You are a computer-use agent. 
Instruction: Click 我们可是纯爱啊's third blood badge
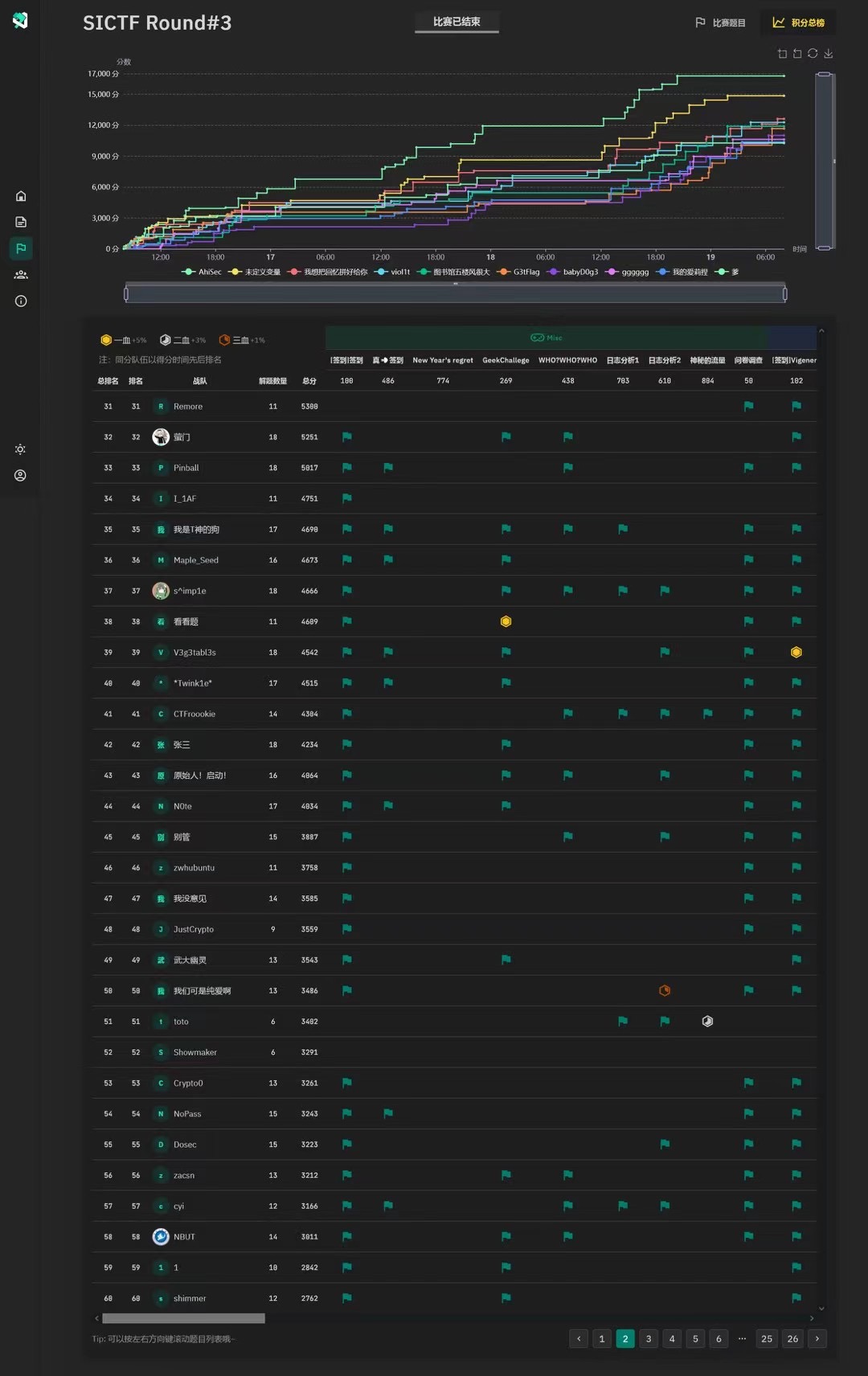click(665, 990)
